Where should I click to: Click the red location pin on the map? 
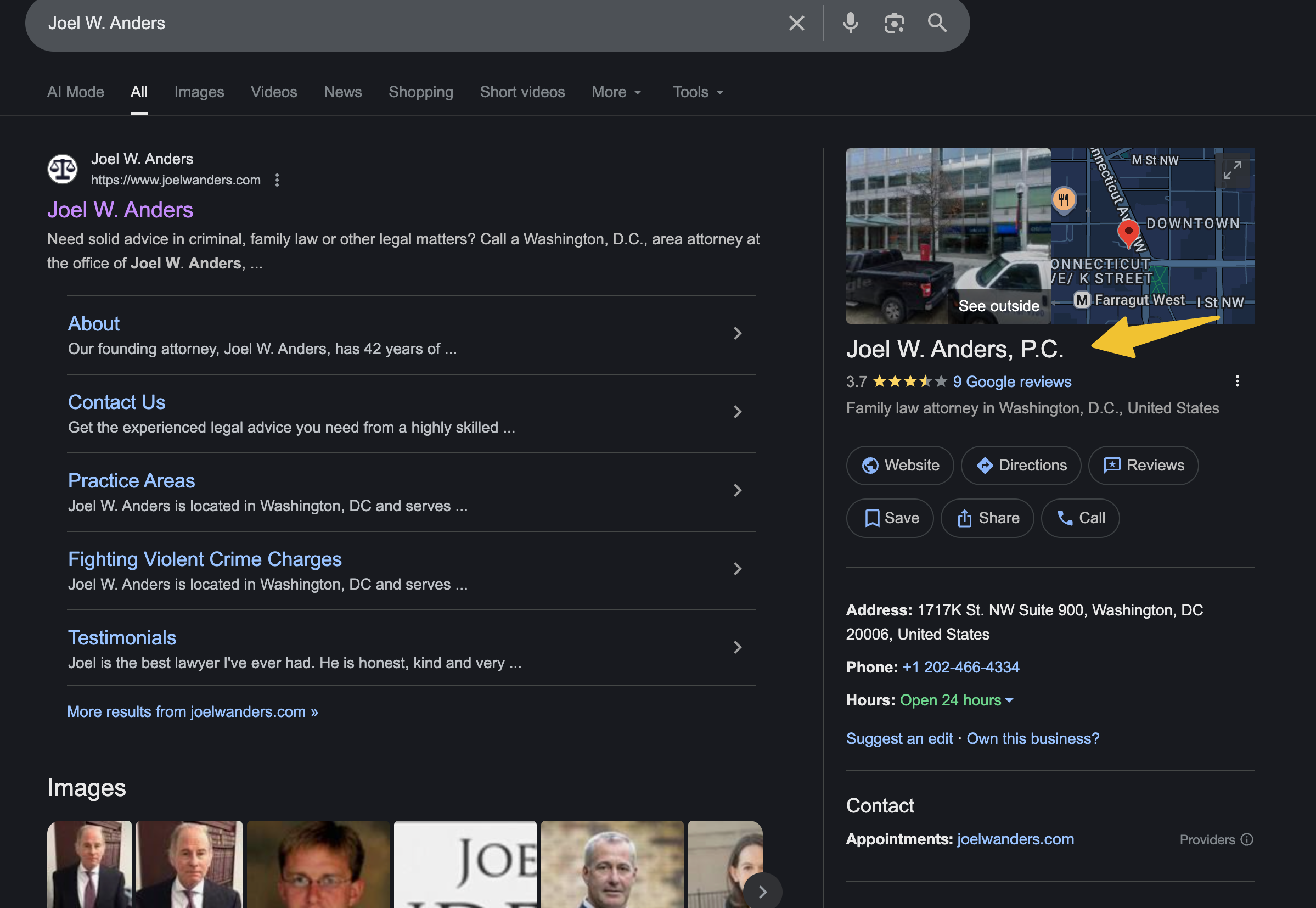[1128, 232]
